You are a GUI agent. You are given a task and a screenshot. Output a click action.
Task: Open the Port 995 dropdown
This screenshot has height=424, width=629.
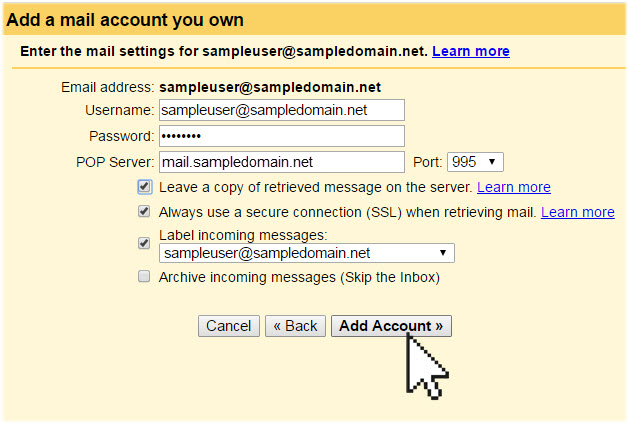(476, 162)
